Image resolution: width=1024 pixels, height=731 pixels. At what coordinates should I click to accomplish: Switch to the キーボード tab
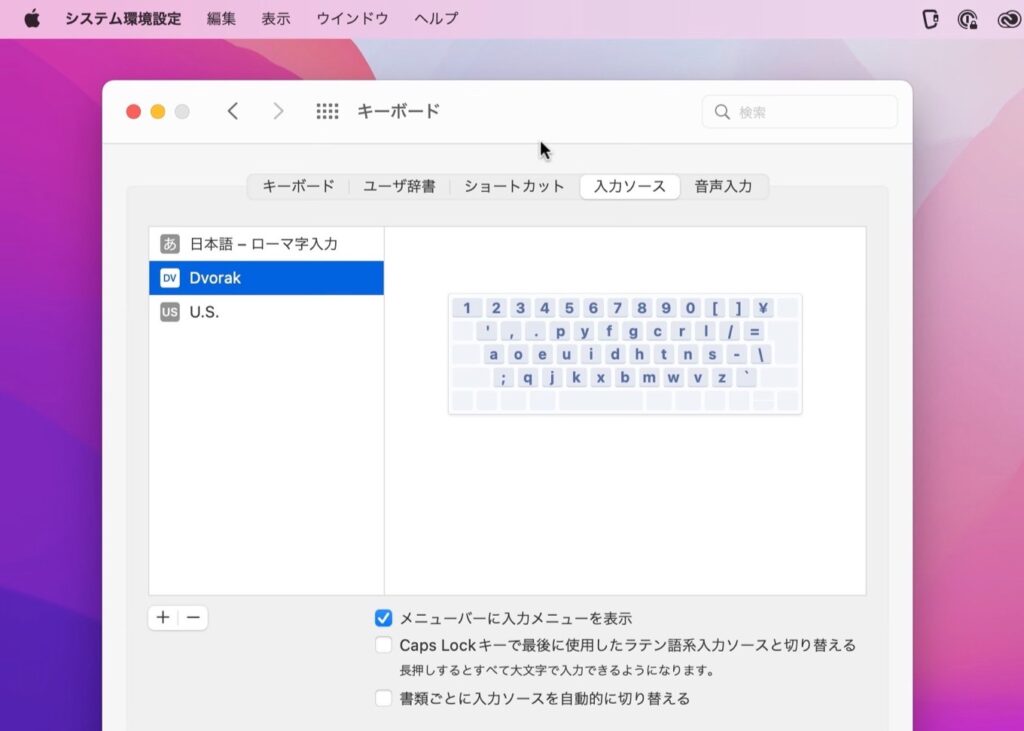coord(298,186)
